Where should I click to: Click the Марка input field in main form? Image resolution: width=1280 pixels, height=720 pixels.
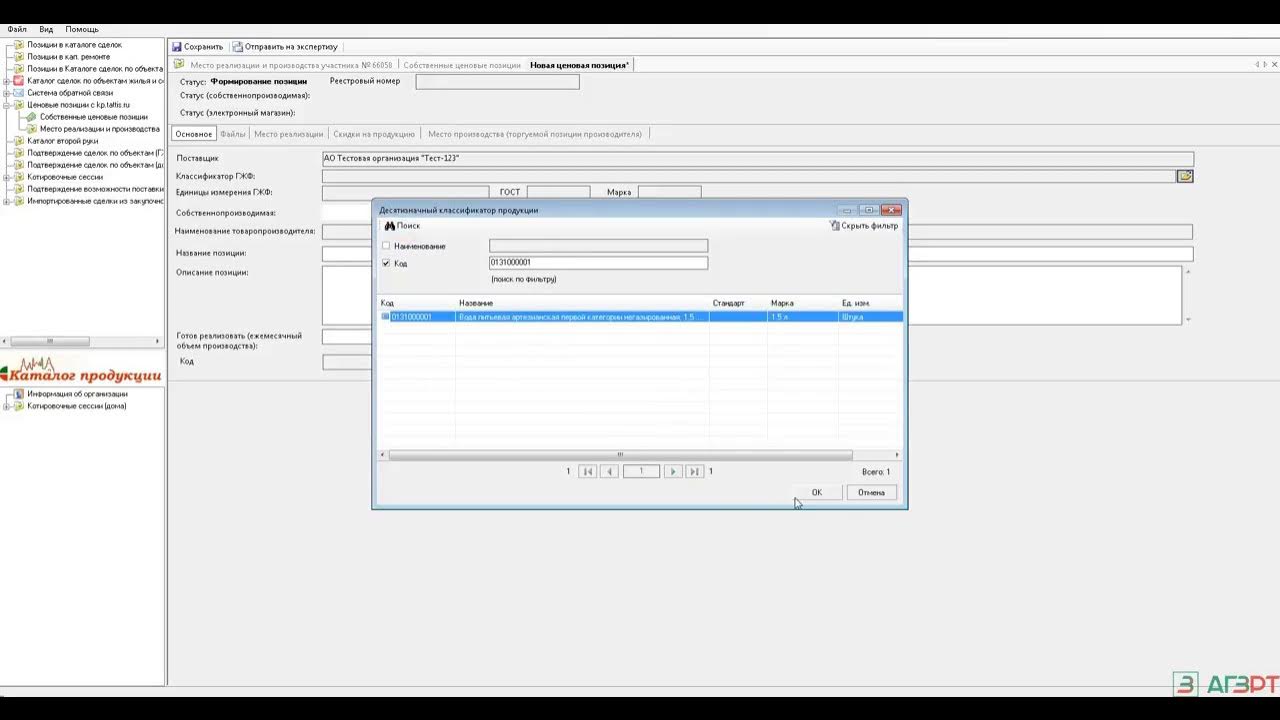coord(669,192)
